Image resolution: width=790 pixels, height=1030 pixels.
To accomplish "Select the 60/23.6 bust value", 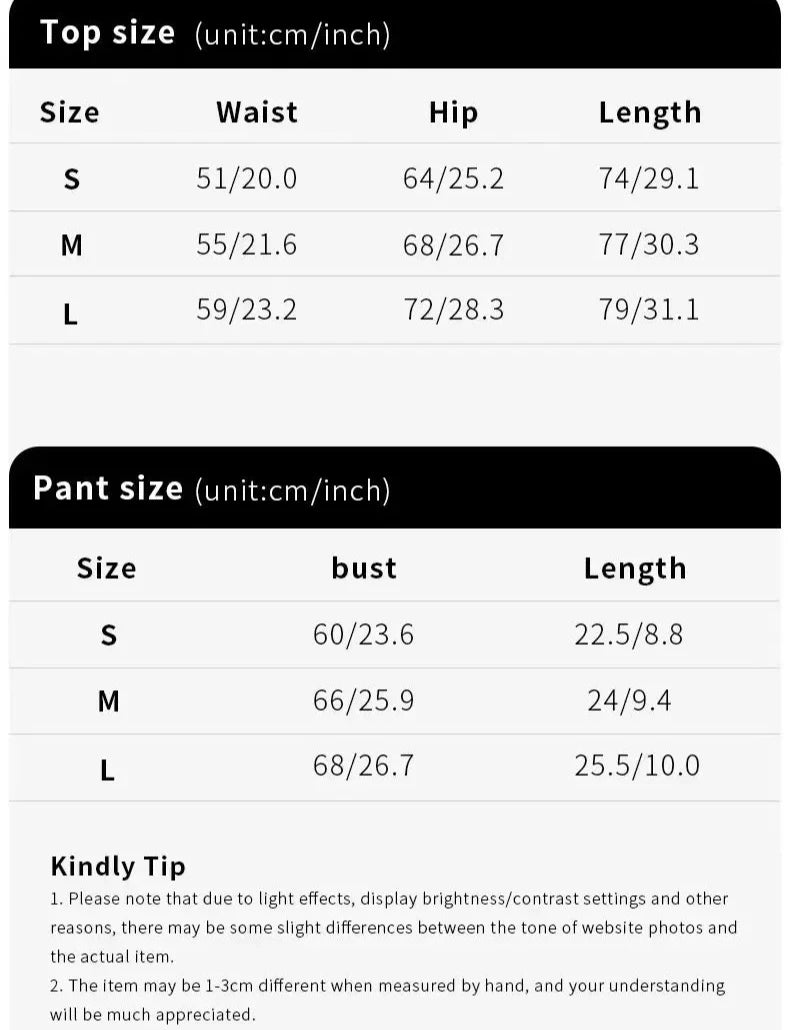I will pos(363,634).
